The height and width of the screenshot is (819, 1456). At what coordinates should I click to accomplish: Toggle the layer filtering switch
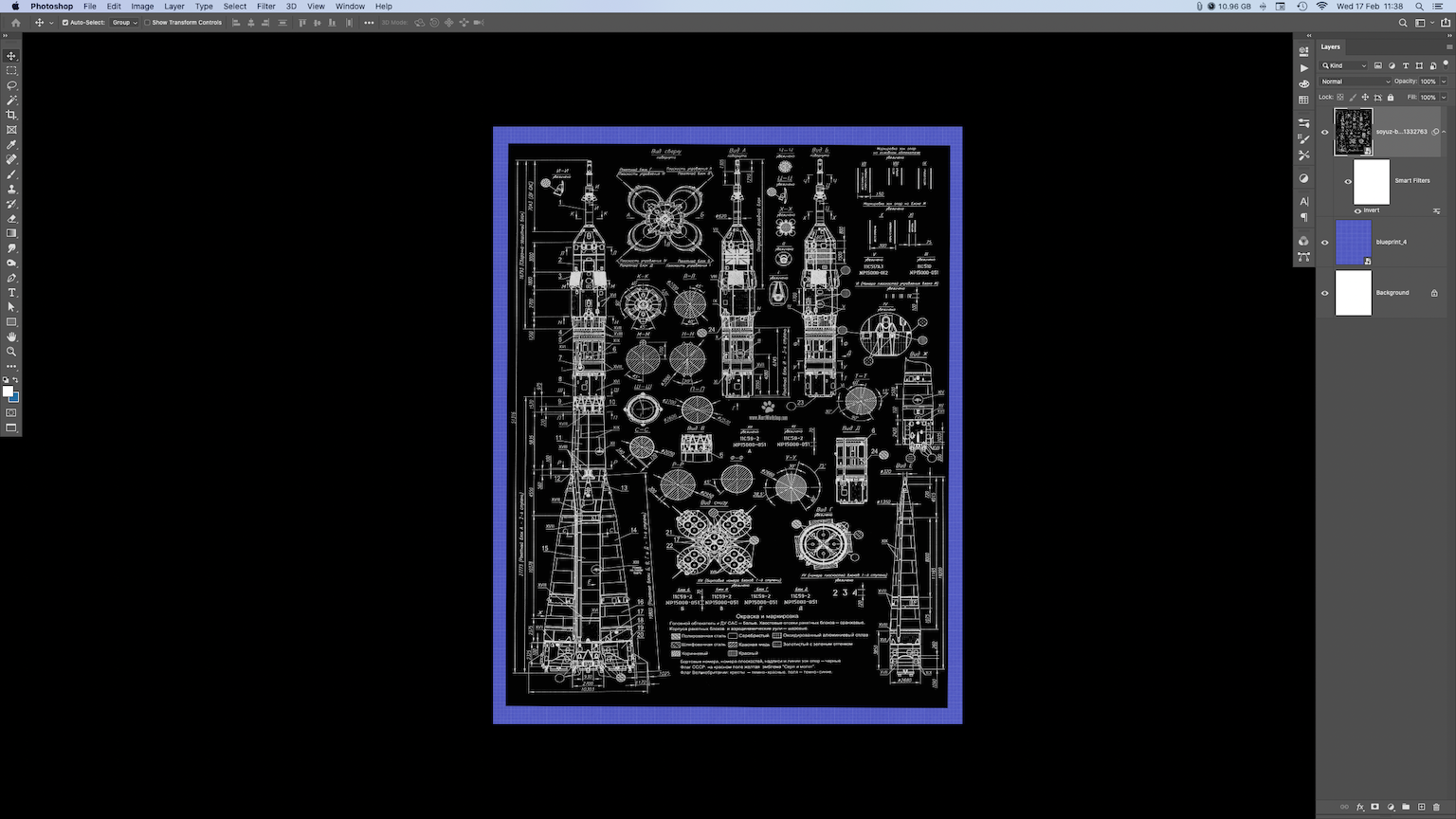(x=1446, y=65)
